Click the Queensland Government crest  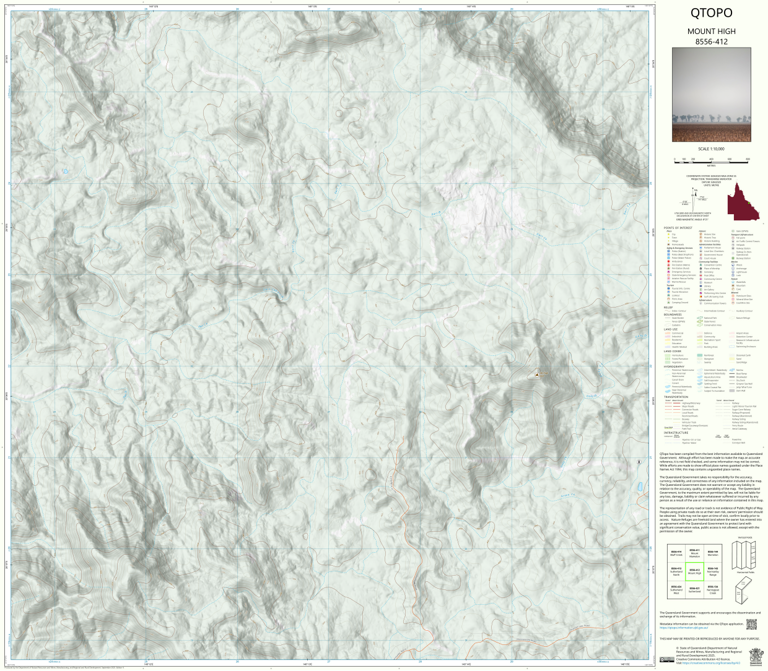pyautogui.click(x=756, y=655)
